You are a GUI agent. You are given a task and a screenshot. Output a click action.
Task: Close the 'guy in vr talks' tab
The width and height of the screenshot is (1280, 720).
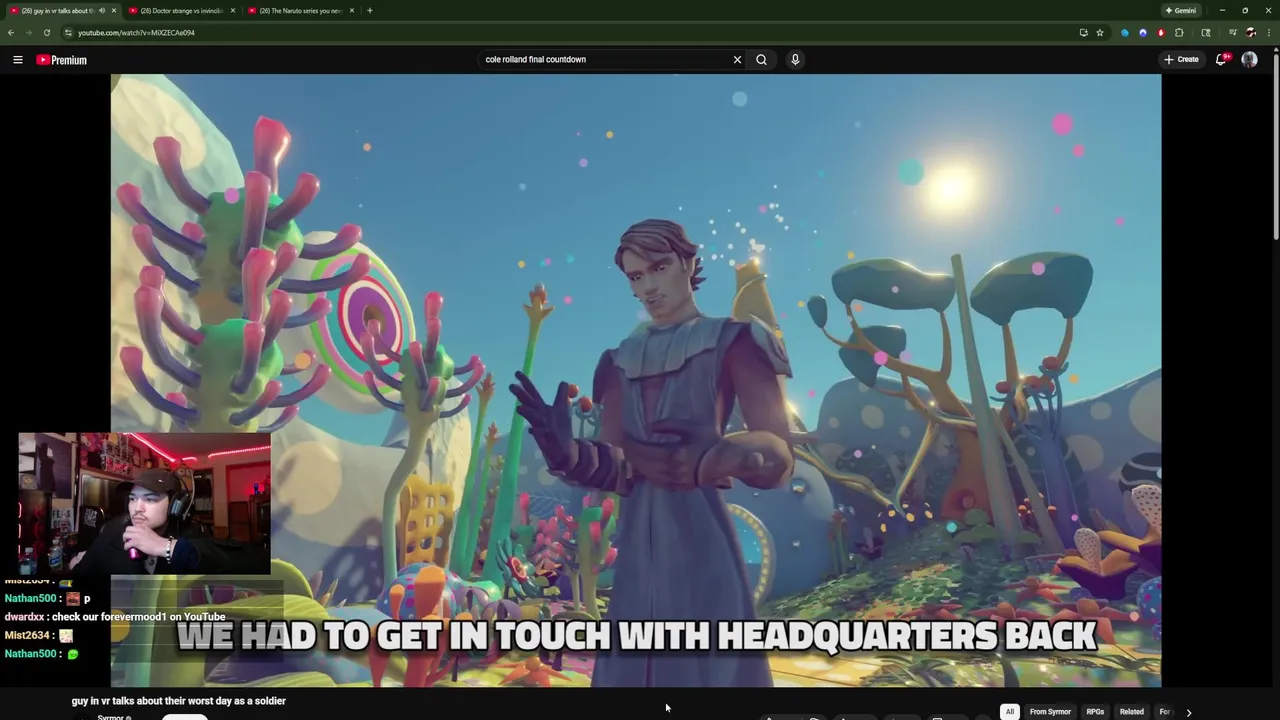pos(114,11)
